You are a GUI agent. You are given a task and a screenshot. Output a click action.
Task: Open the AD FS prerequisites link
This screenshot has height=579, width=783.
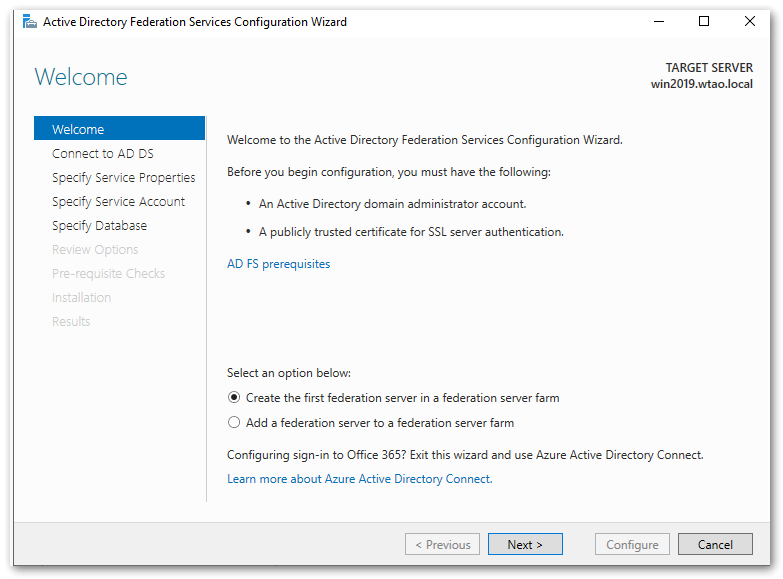coord(279,264)
